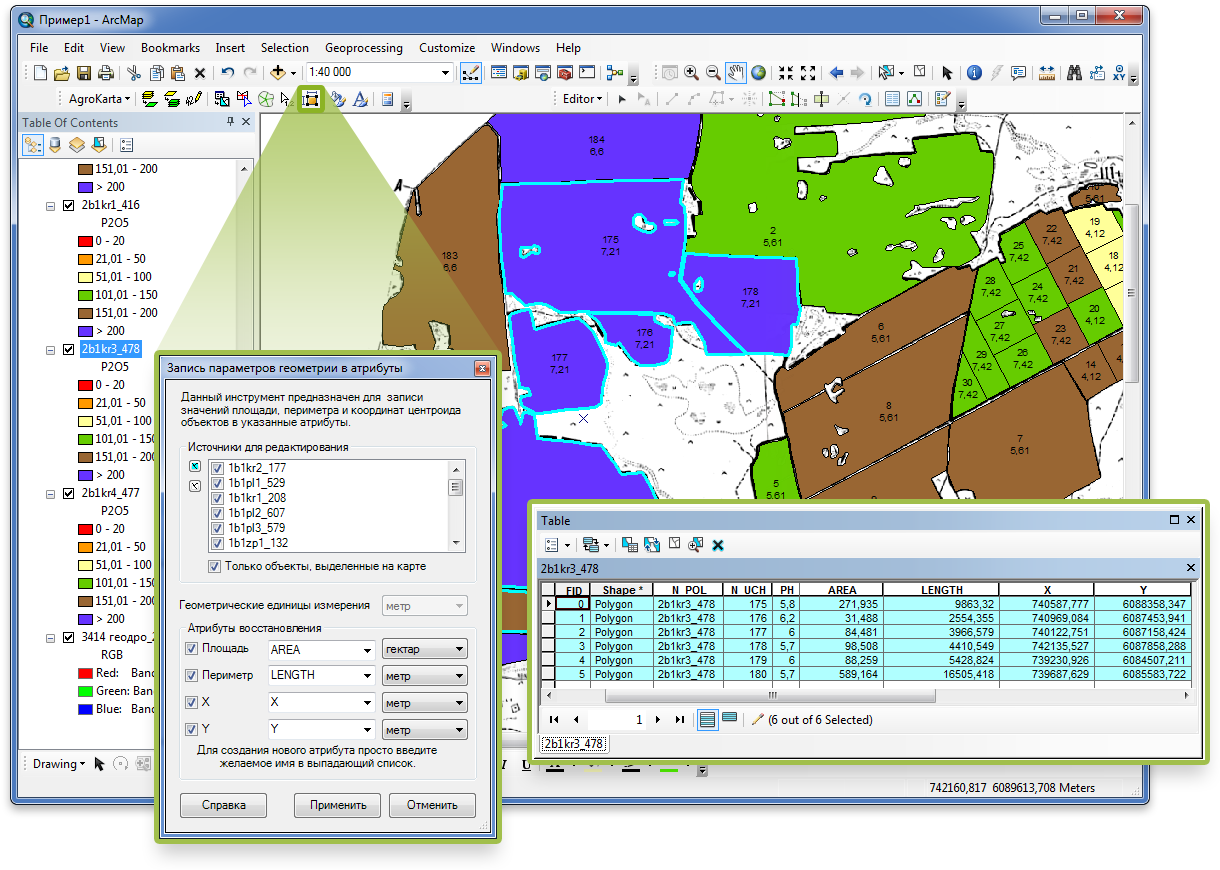Click the New document icon
Image resolution: width=1220 pixels, height=870 pixels.
40,73
